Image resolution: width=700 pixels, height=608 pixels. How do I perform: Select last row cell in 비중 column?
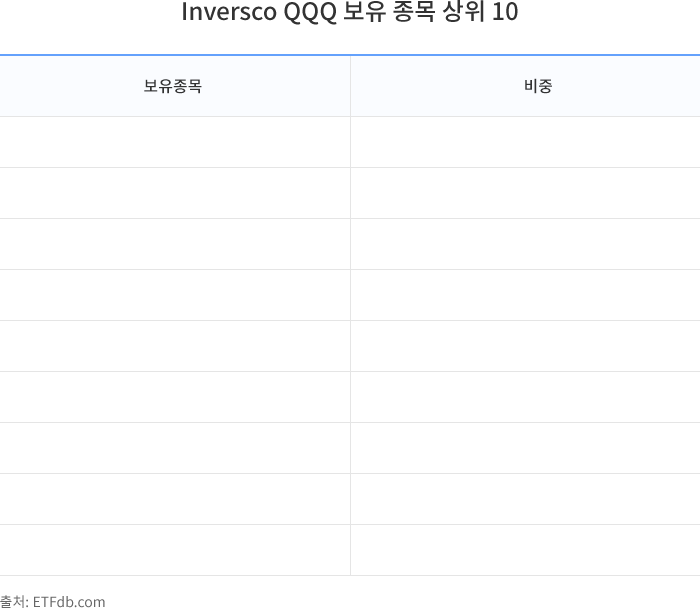[525, 550]
